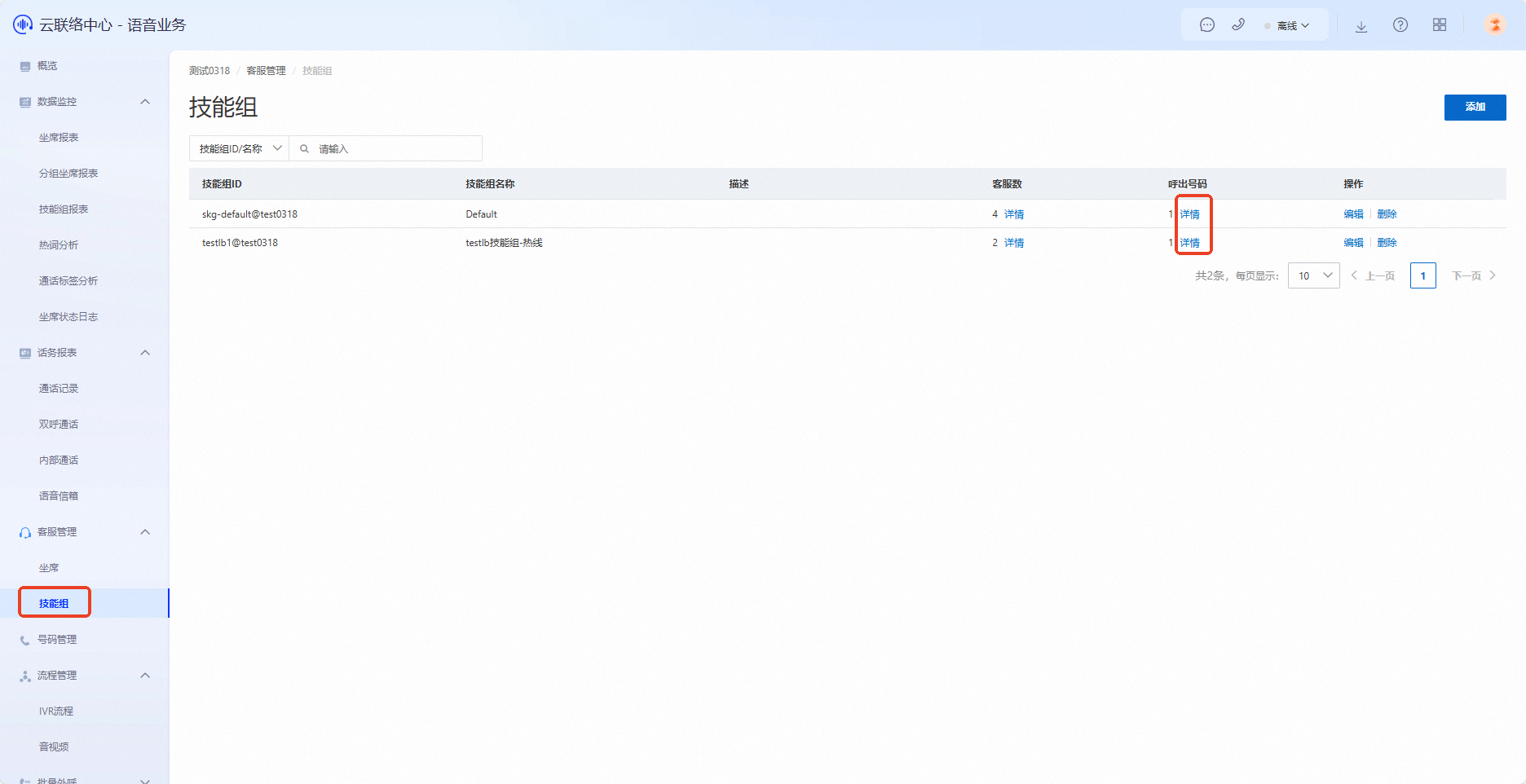
Task: Open 双呼通话 in the sidebar
Action: coord(59,425)
